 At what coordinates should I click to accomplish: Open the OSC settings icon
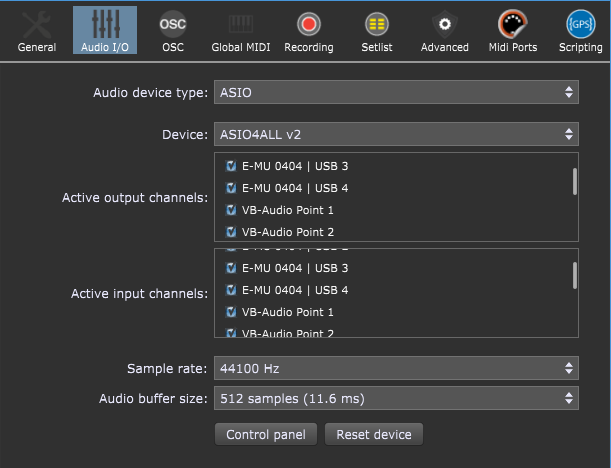tap(173, 24)
